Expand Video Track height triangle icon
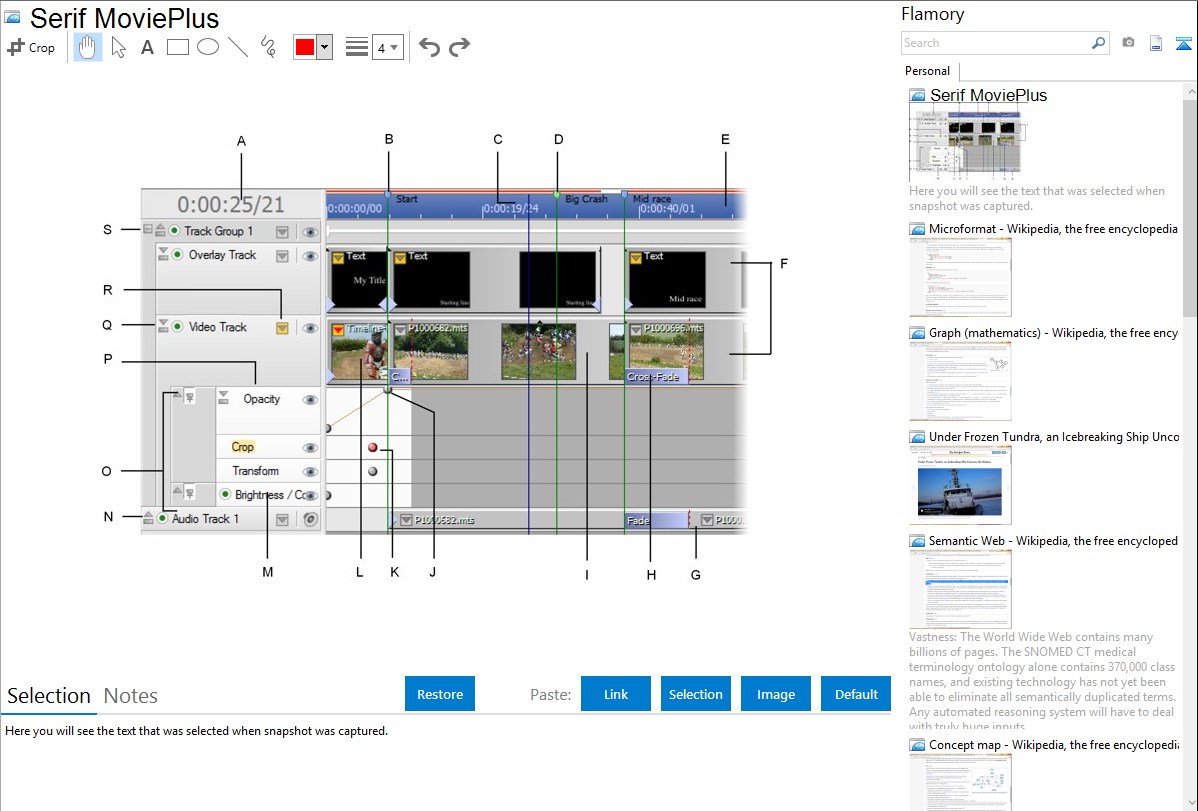 tap(163, 326)
